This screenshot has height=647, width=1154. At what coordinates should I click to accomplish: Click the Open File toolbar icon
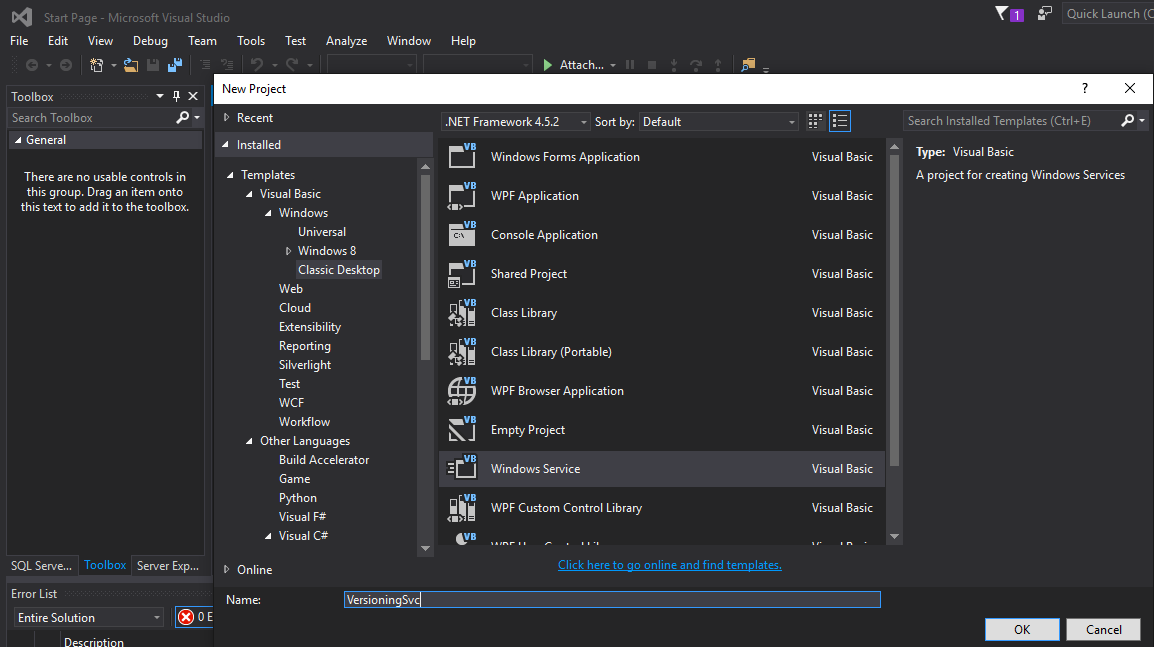pos(130,65)
